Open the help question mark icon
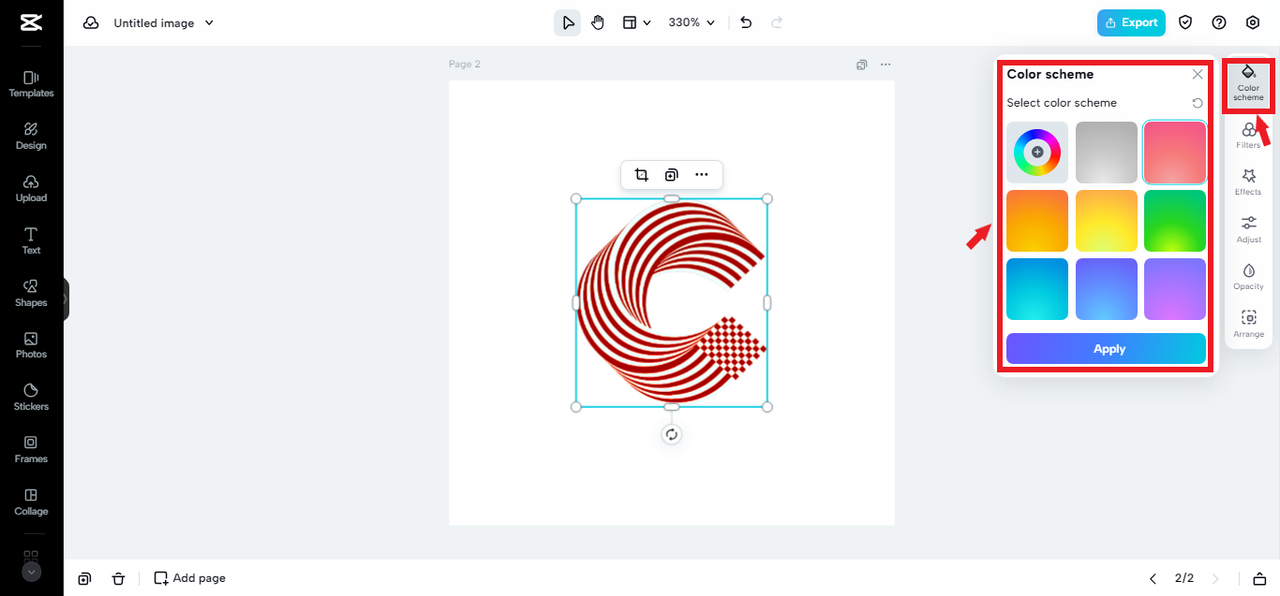The height and width of the screenshot is (596, 1280). (x=1219, y=22)
